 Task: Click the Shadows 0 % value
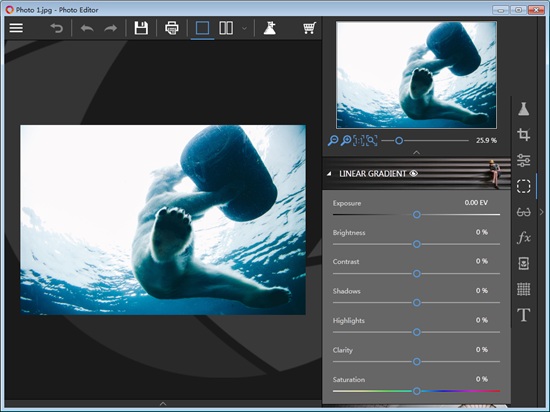click(x=482, y=291)
